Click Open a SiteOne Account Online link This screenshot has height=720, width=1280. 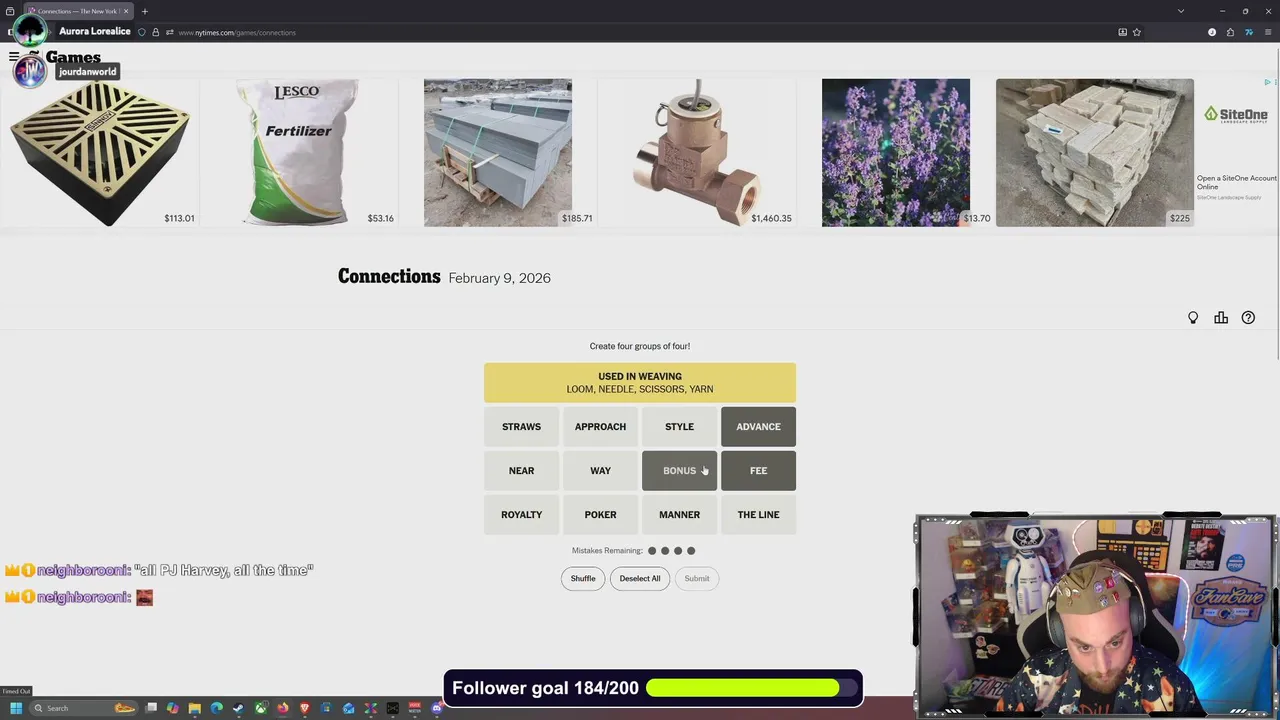click(x=1237, y=182)
